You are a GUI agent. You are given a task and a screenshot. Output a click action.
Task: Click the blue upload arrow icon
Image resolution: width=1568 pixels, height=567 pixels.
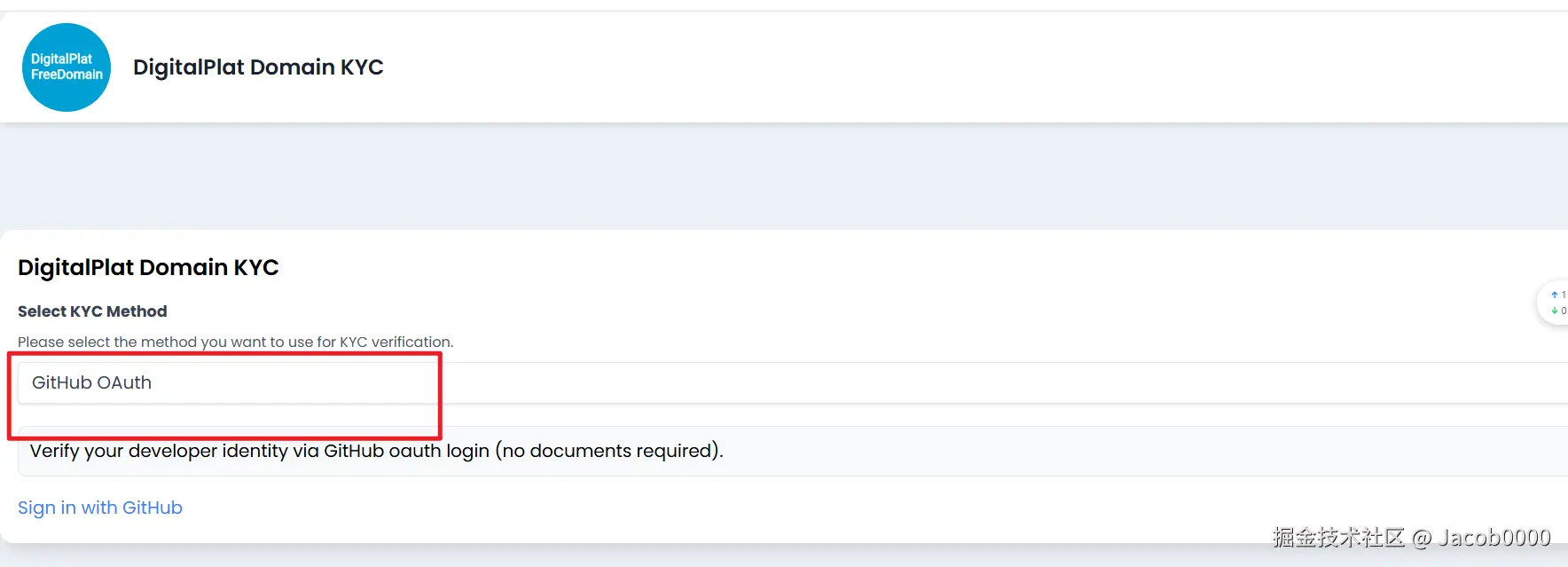pyautogui.click(x=1555, y=295)
